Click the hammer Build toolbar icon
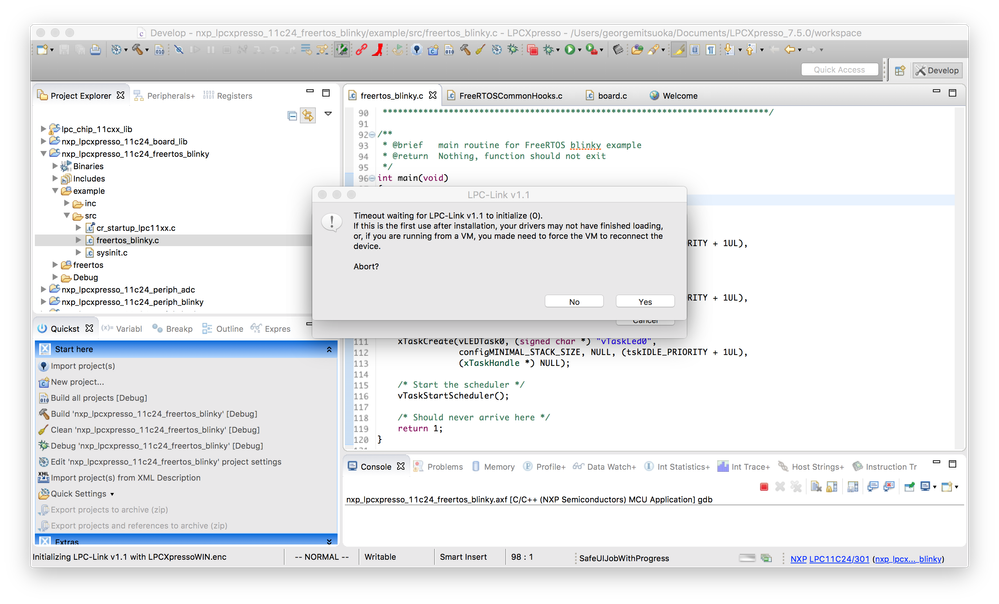The image size is (999, 604). pyautogui.click(x=137, y=50)
